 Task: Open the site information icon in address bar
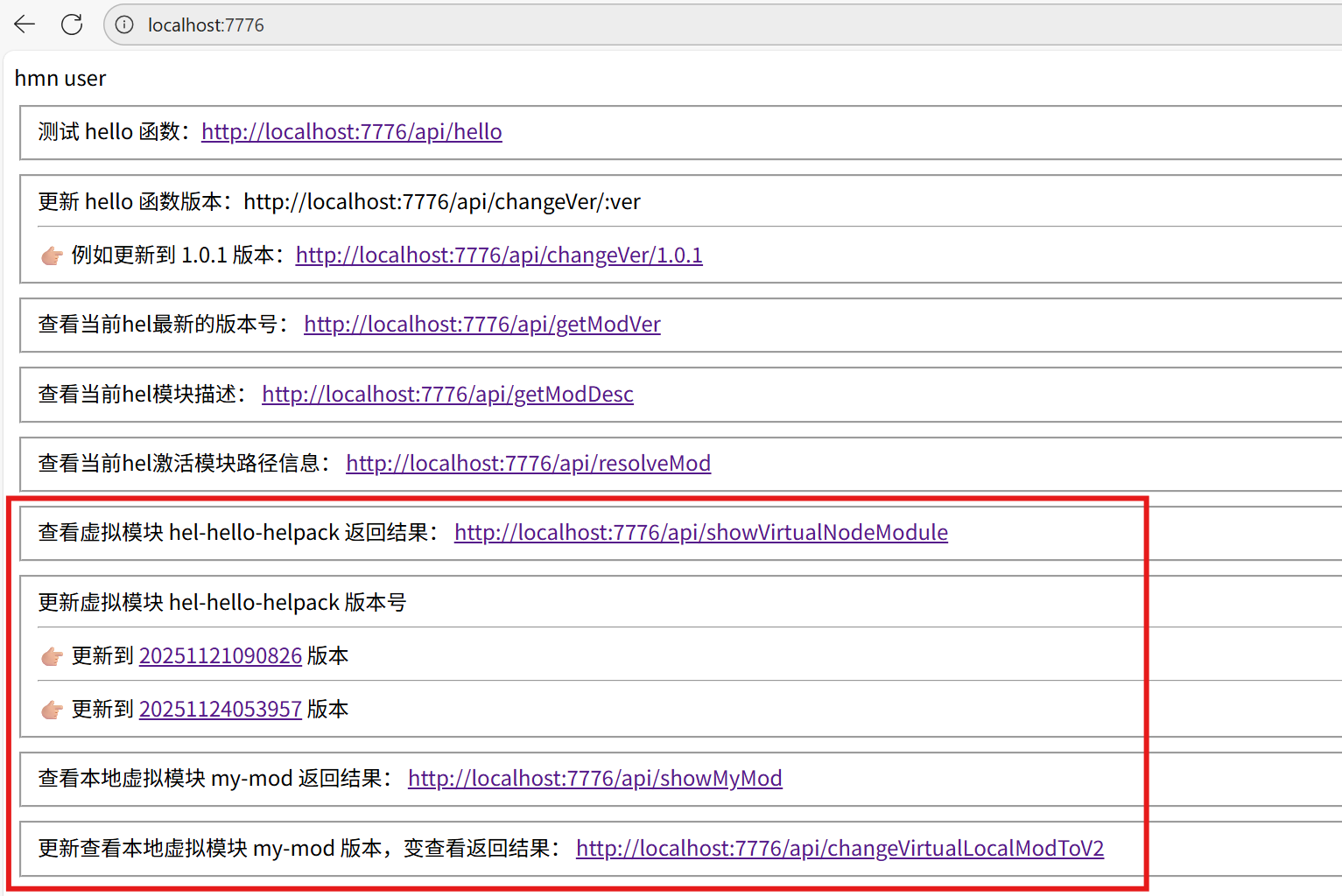tap(125, 24)
